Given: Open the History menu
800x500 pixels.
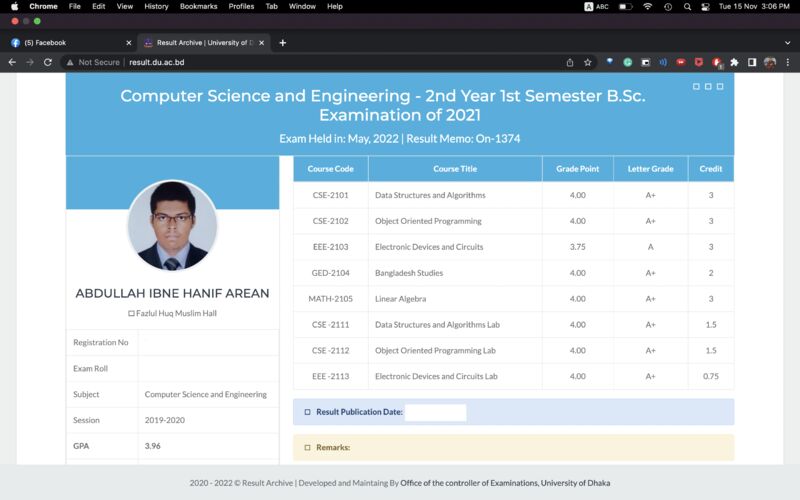Looking at the screenshot, I should (x=156, y=7).
